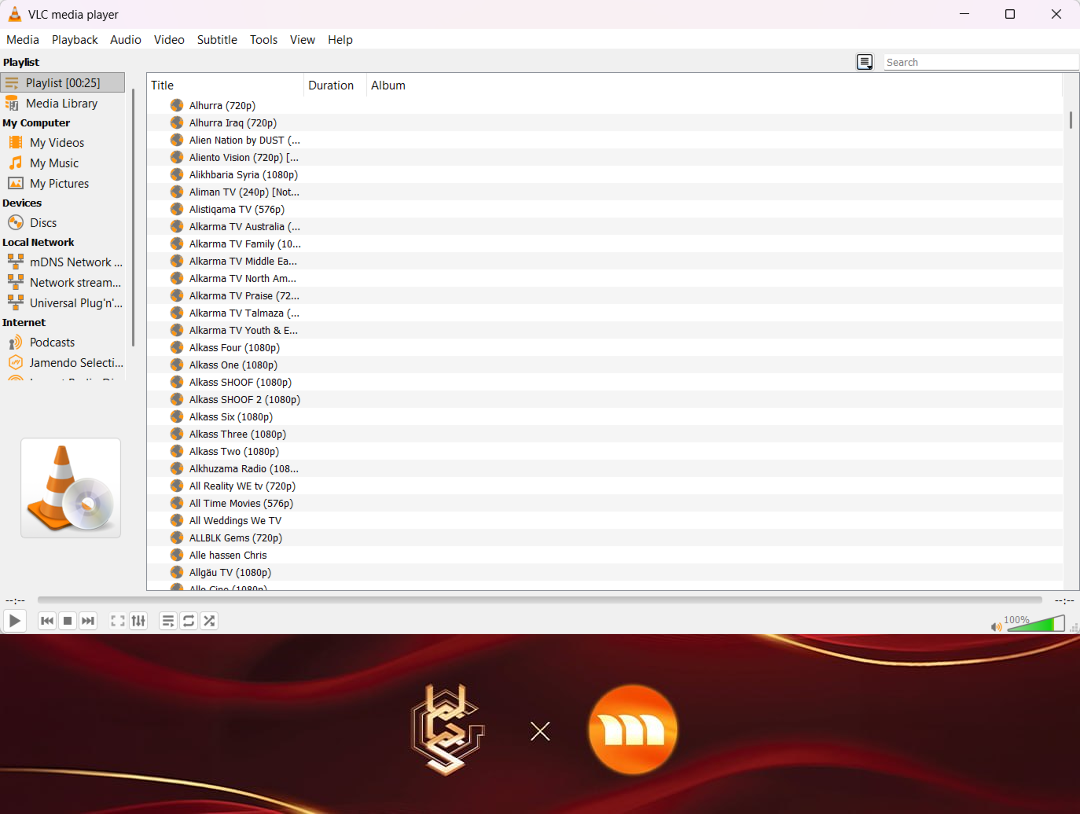Click the playlist Search field

tap(981, 62)
